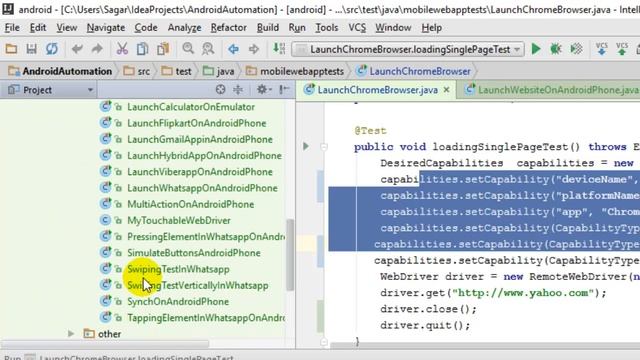Click the Project tree horizontal scrollbar
This screenshot has height=360, width=640.
(x=105, y=344)
